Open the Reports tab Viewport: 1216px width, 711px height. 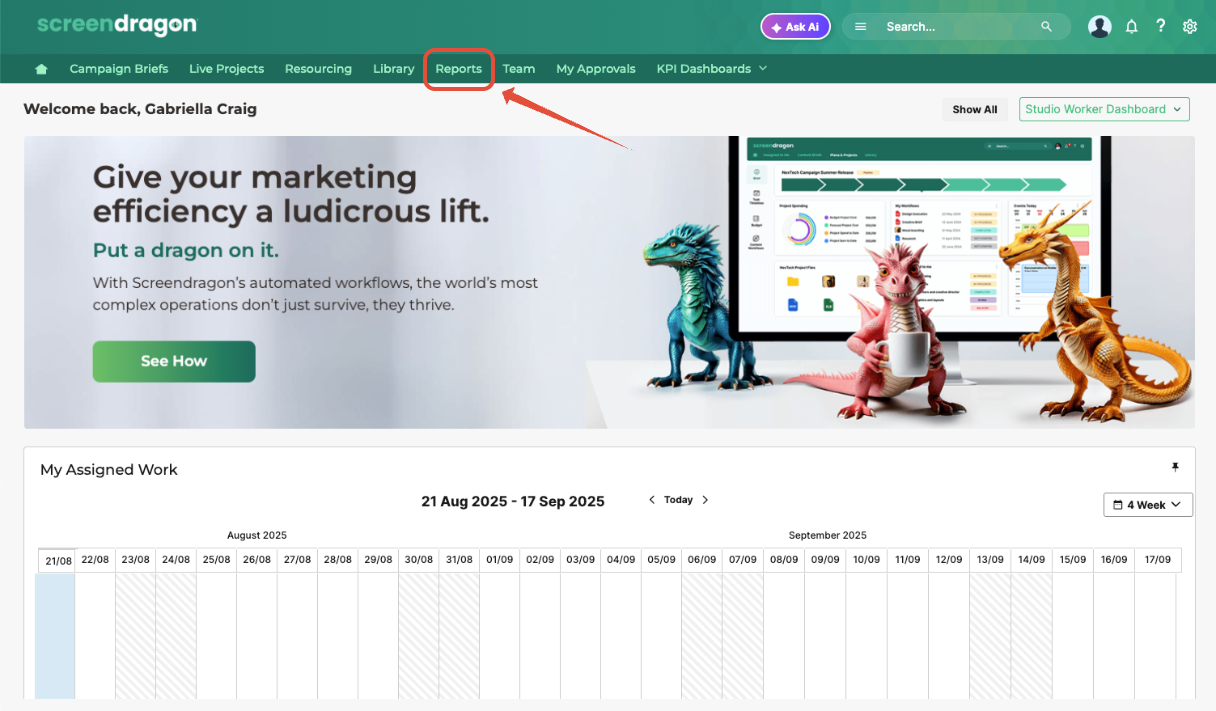[x=459, y=69]
